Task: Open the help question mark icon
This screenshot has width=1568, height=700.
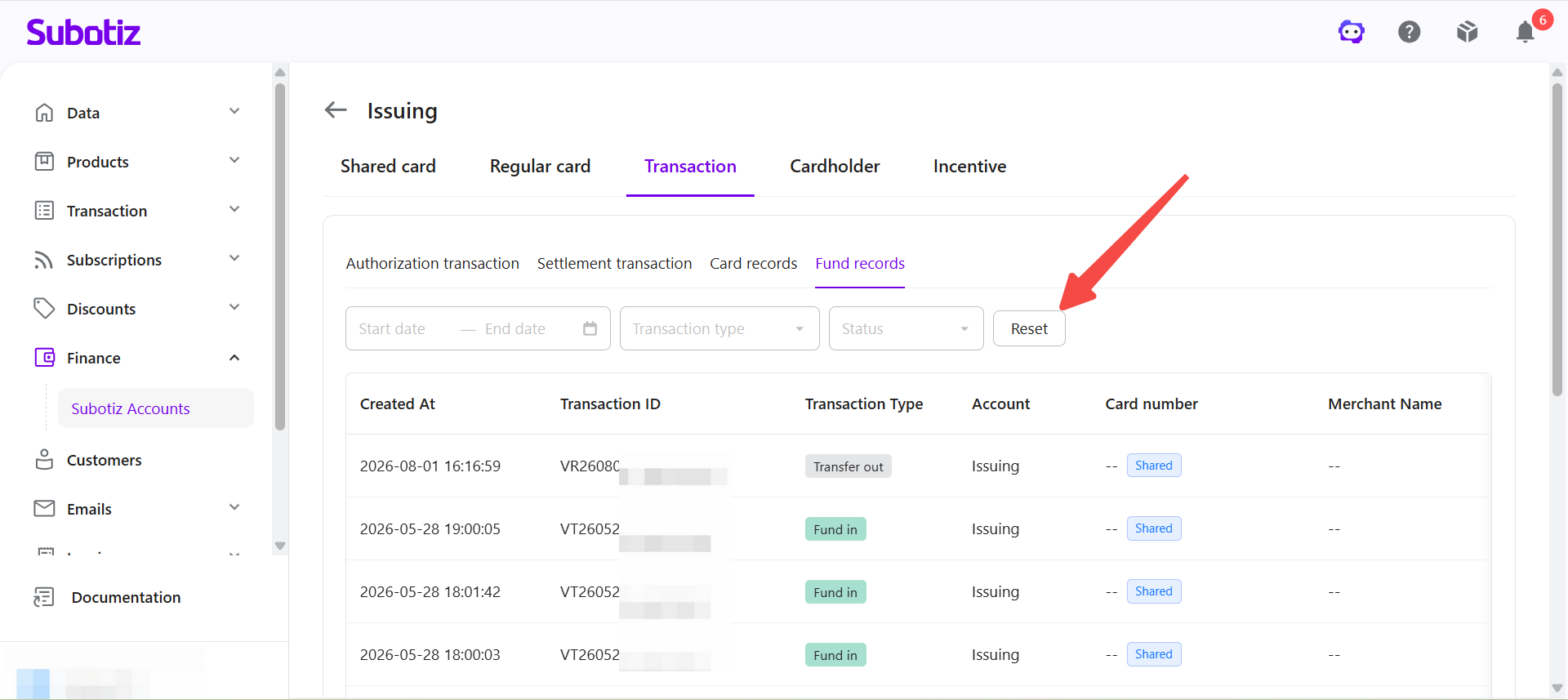Action: [1410, 32]
